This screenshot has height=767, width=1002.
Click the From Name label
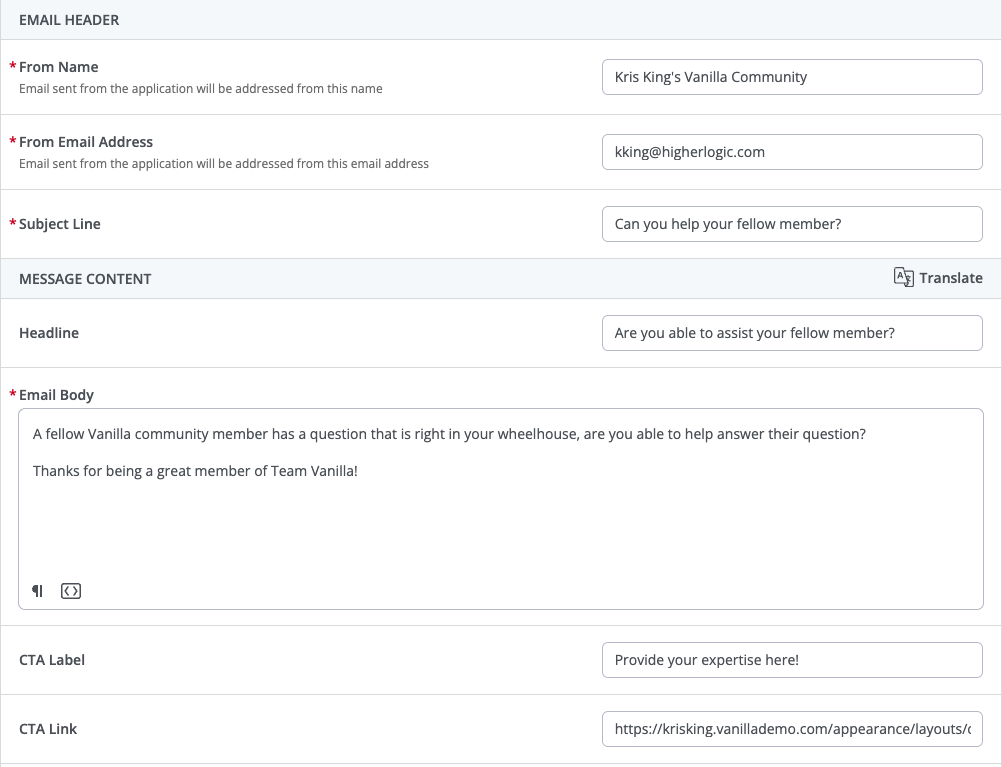pyautogui.click(x=59, y=67)
